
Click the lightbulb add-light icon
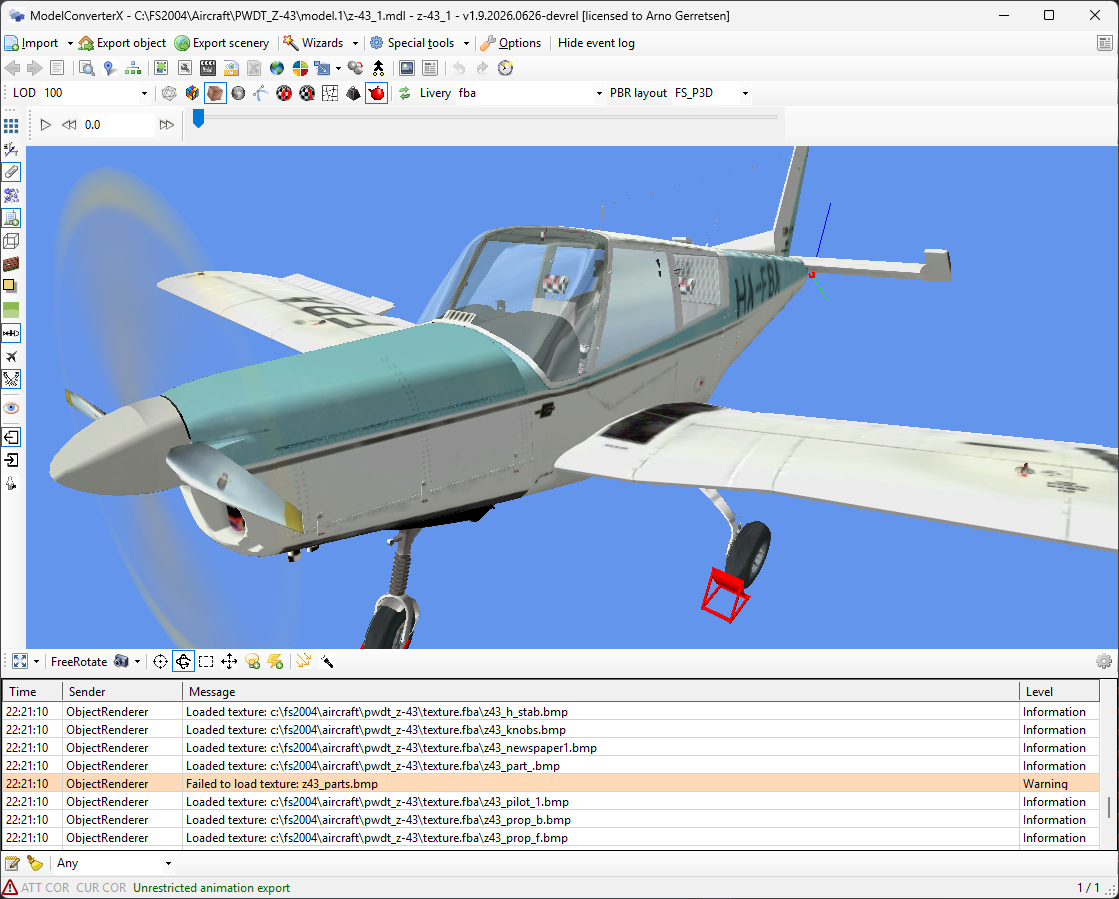(x=252, y=661)
